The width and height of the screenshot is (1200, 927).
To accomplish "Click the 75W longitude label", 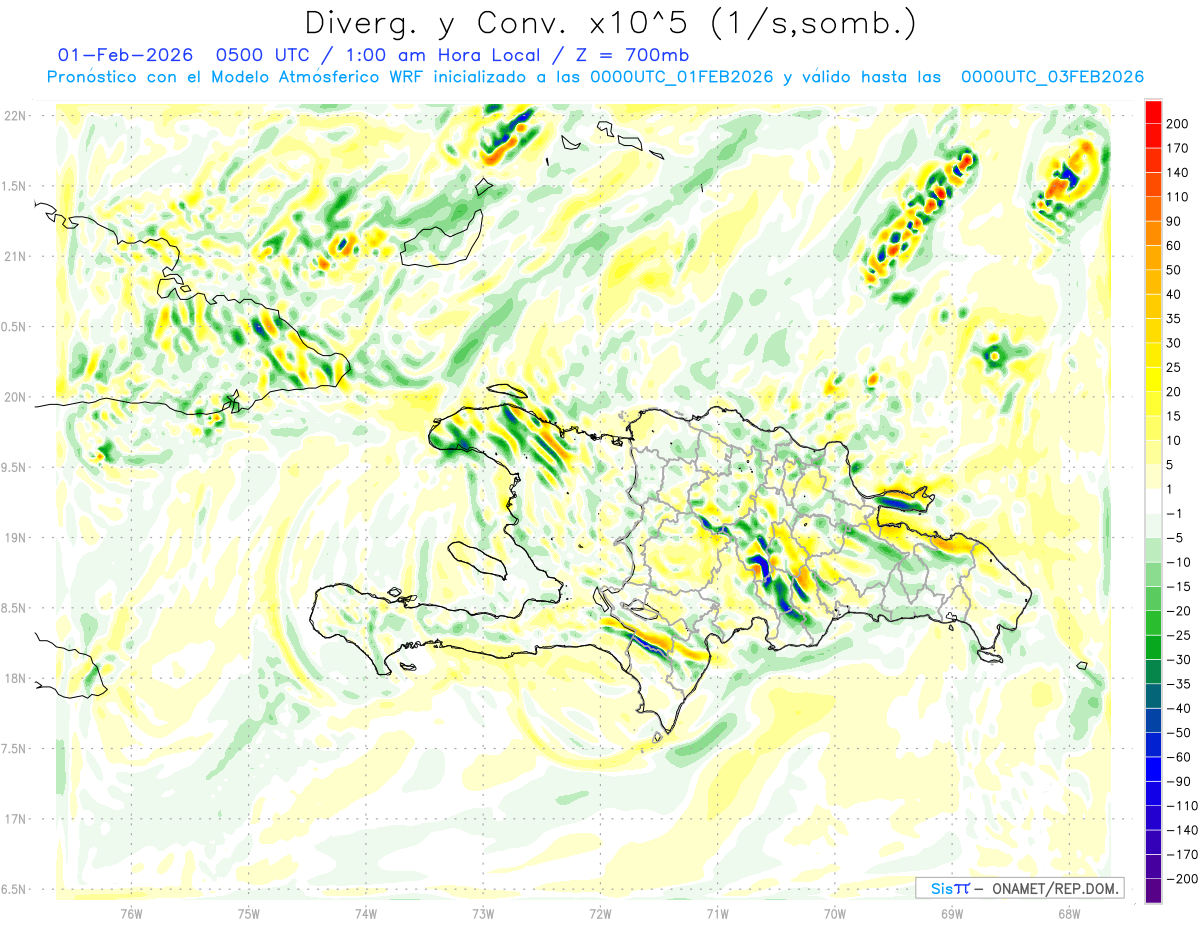I will coord(249,914).
